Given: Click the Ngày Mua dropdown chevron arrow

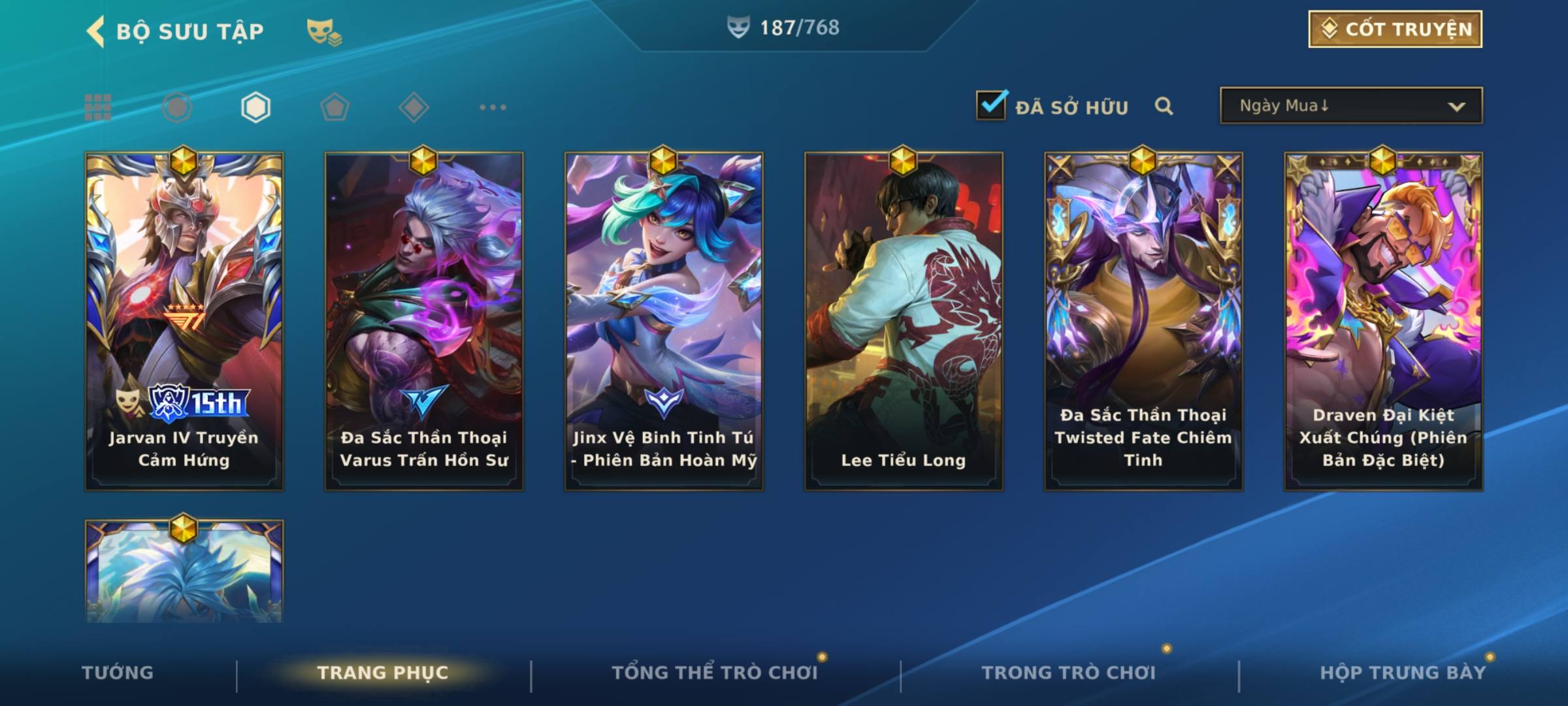Looking at the screenshot, I should [1456, 107].
